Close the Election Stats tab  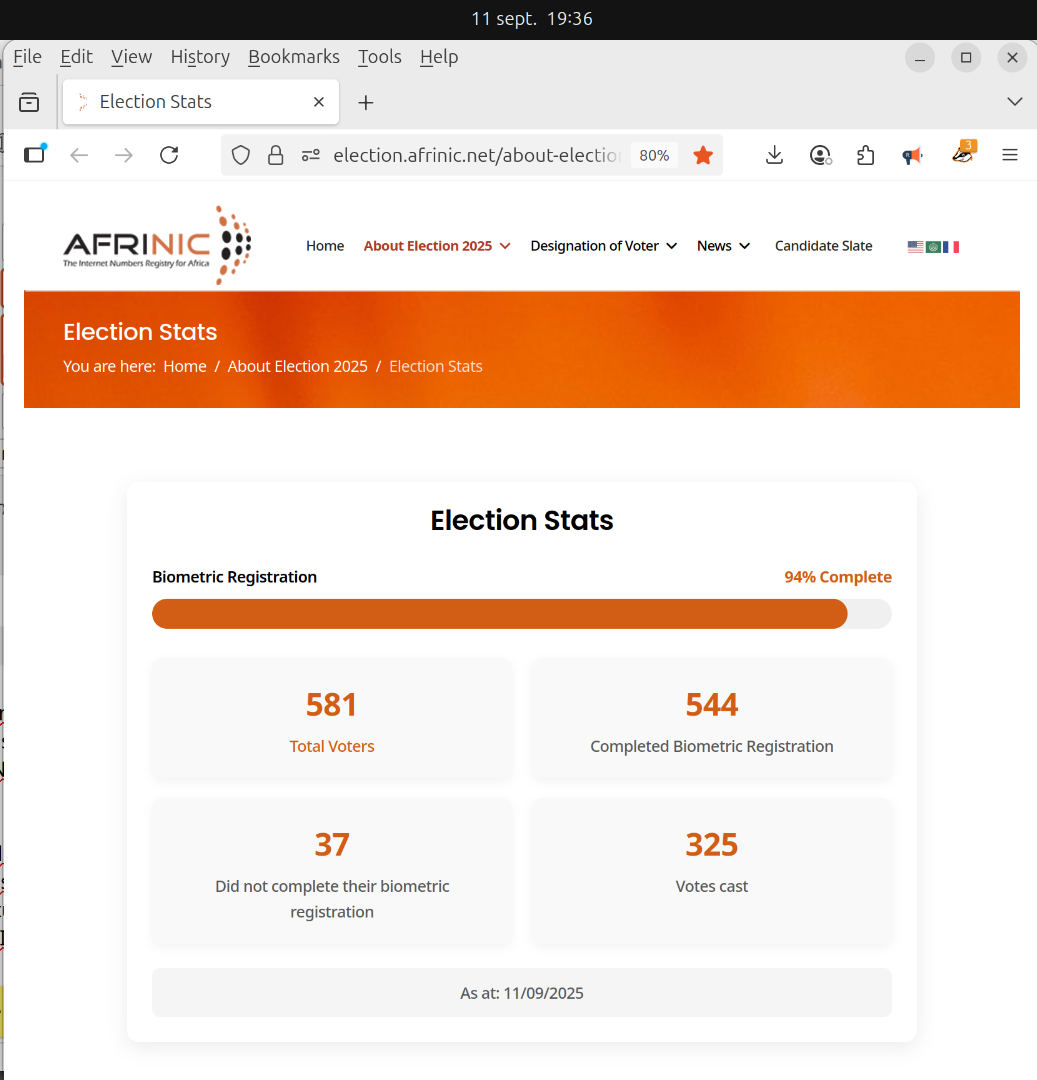pyautogui.click(x=319, y=102)
